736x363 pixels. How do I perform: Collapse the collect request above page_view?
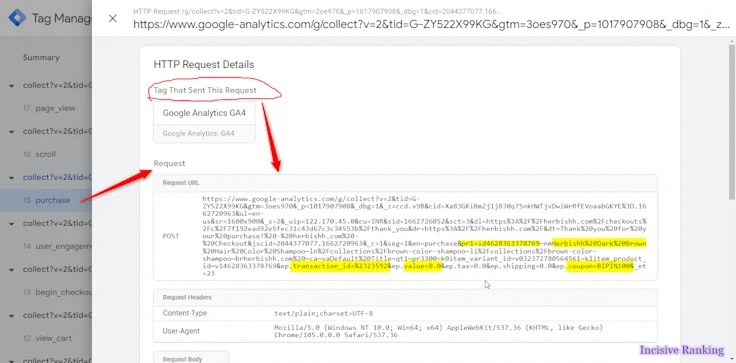tap(11, 85)
